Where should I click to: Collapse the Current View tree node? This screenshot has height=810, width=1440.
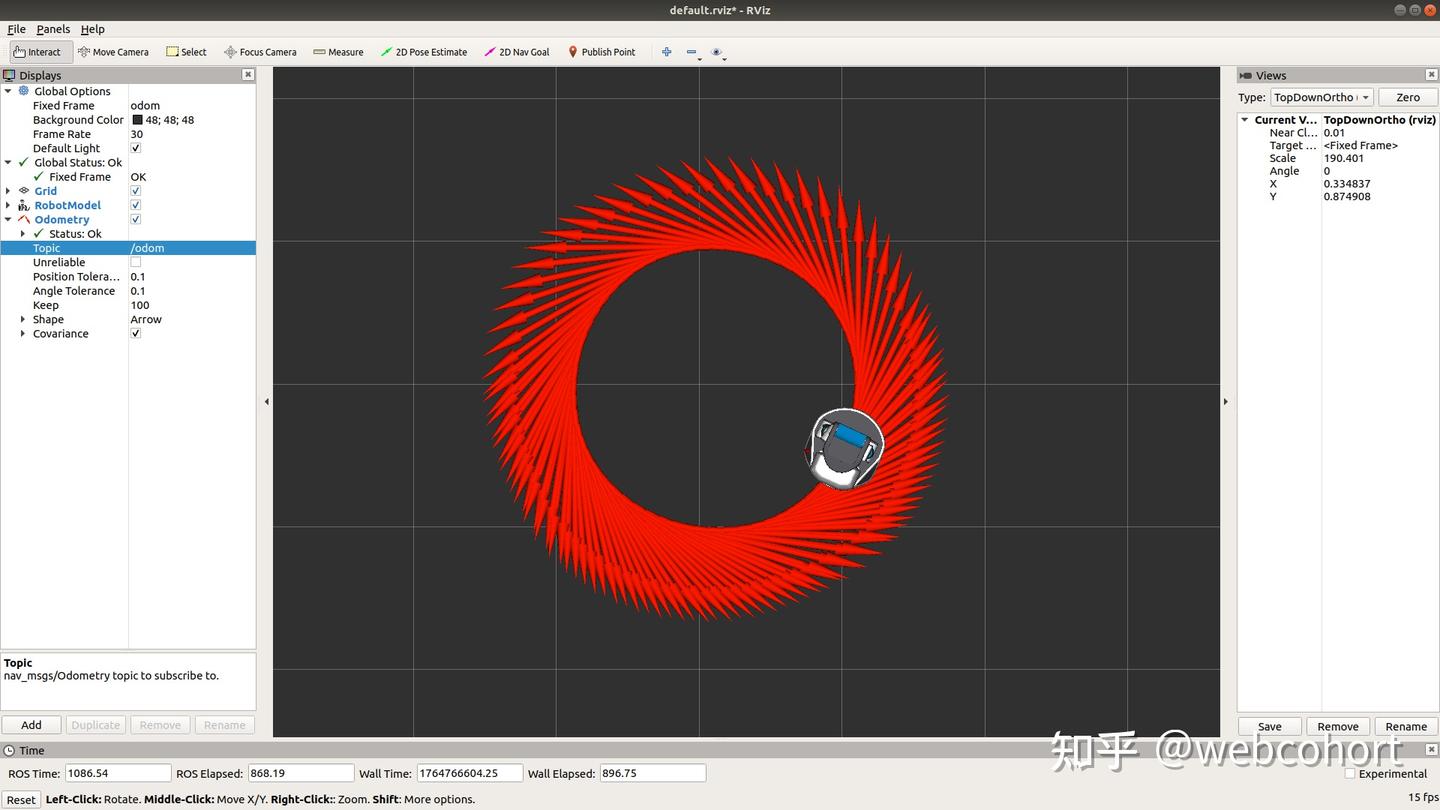(1245, 120)
